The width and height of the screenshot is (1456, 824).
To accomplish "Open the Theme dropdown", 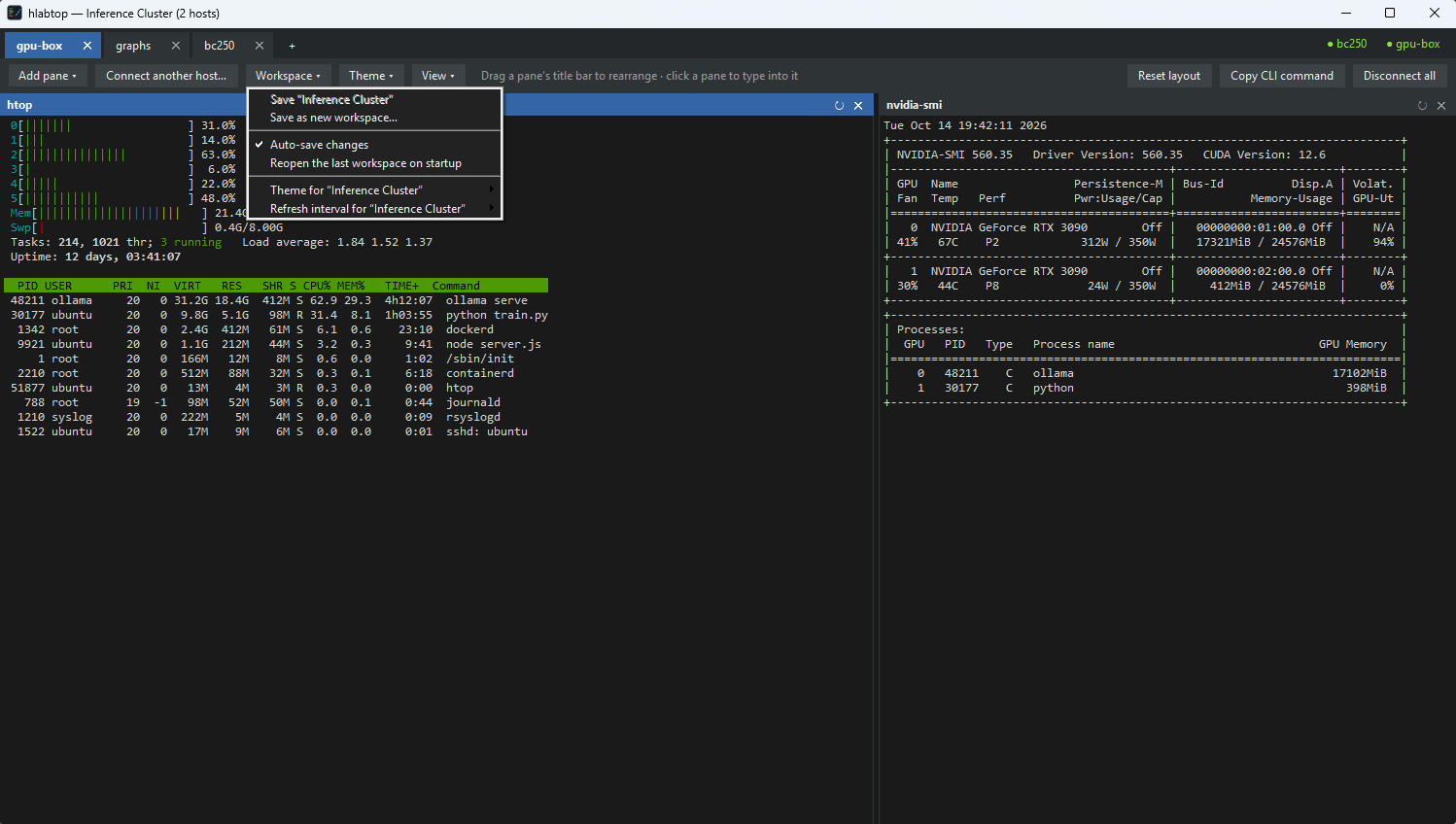I will (371, 76).
